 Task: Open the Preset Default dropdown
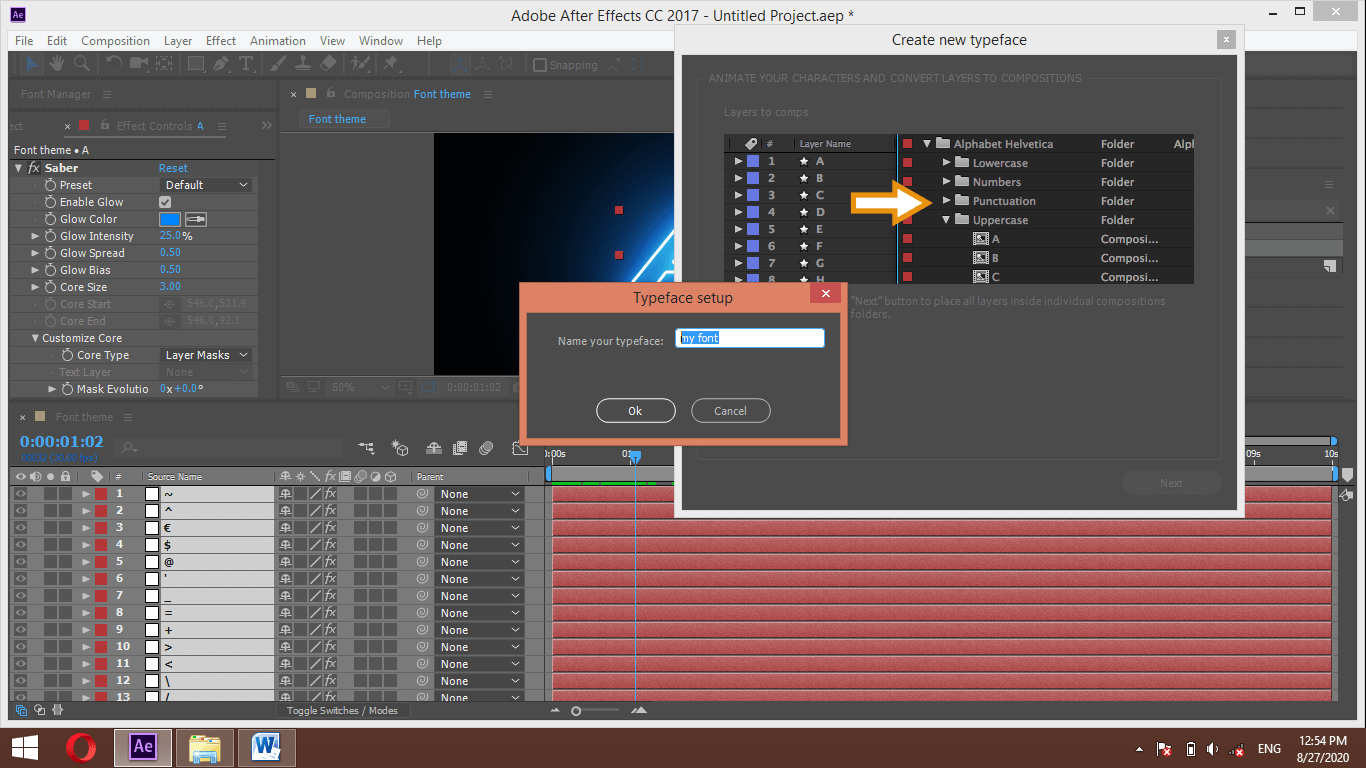[206, 185]
